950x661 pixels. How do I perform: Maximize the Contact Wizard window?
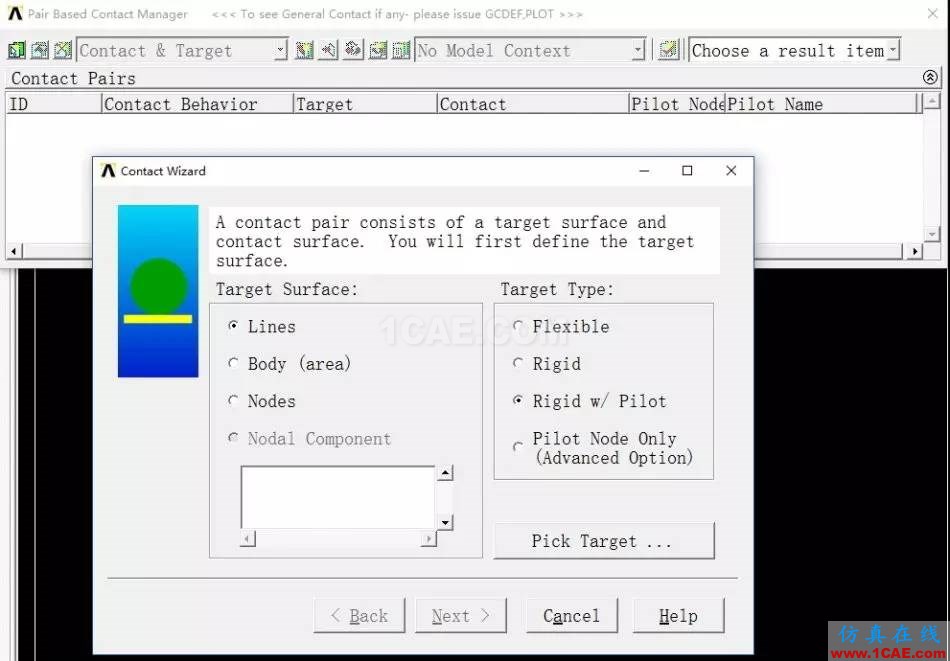coord(687,171)
